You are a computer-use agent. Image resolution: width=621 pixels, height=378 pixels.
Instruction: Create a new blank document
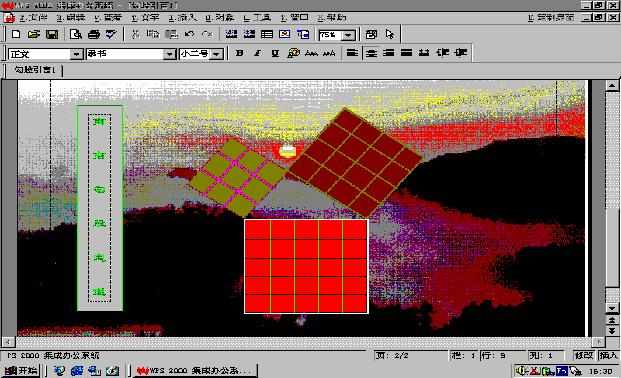tap(16, 34)
